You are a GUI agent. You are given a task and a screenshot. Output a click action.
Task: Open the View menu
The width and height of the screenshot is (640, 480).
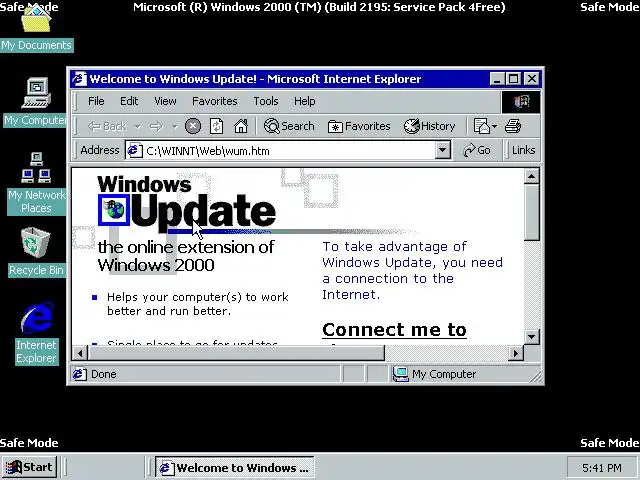coord(165,101)
